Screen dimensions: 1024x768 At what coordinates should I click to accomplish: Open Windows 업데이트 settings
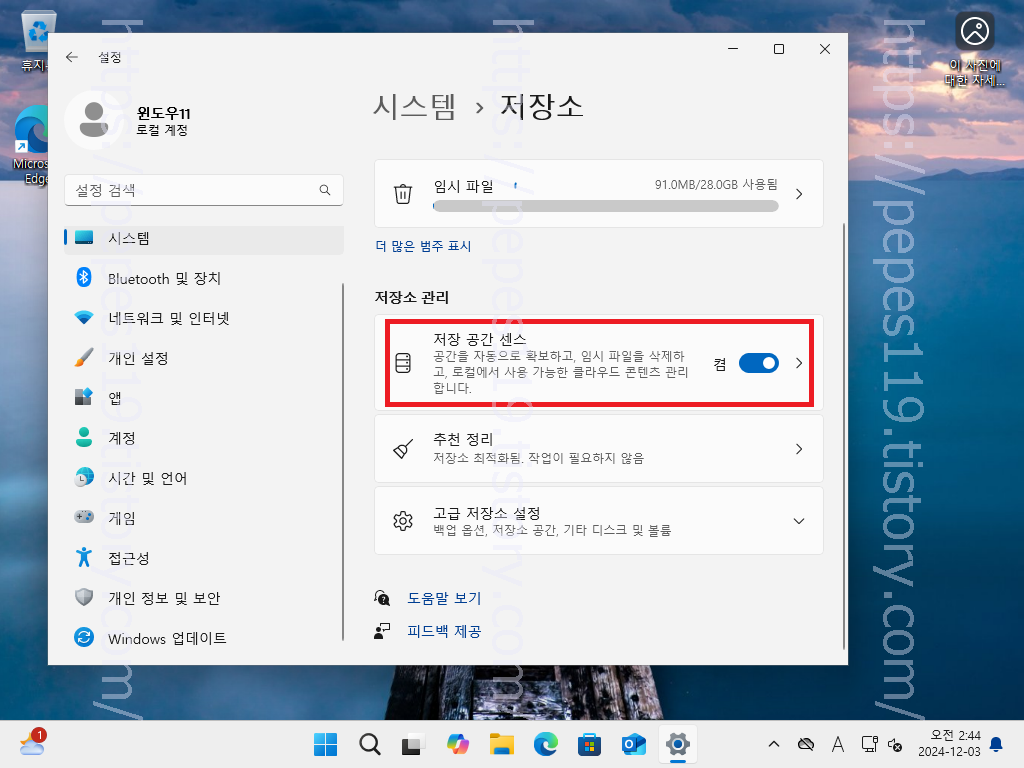click(204, 638)
